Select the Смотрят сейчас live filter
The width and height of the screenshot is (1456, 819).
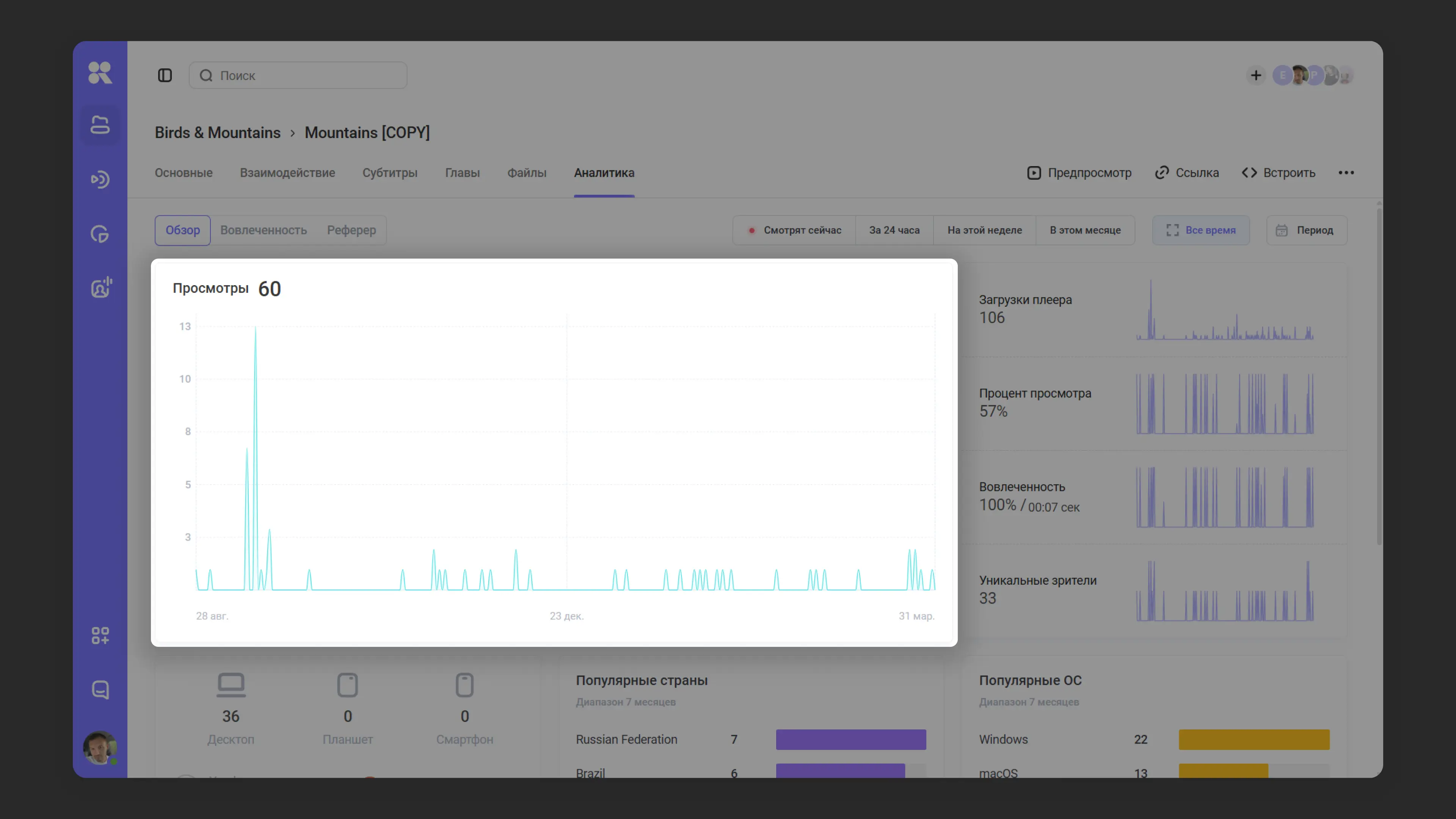coord(794,230)
